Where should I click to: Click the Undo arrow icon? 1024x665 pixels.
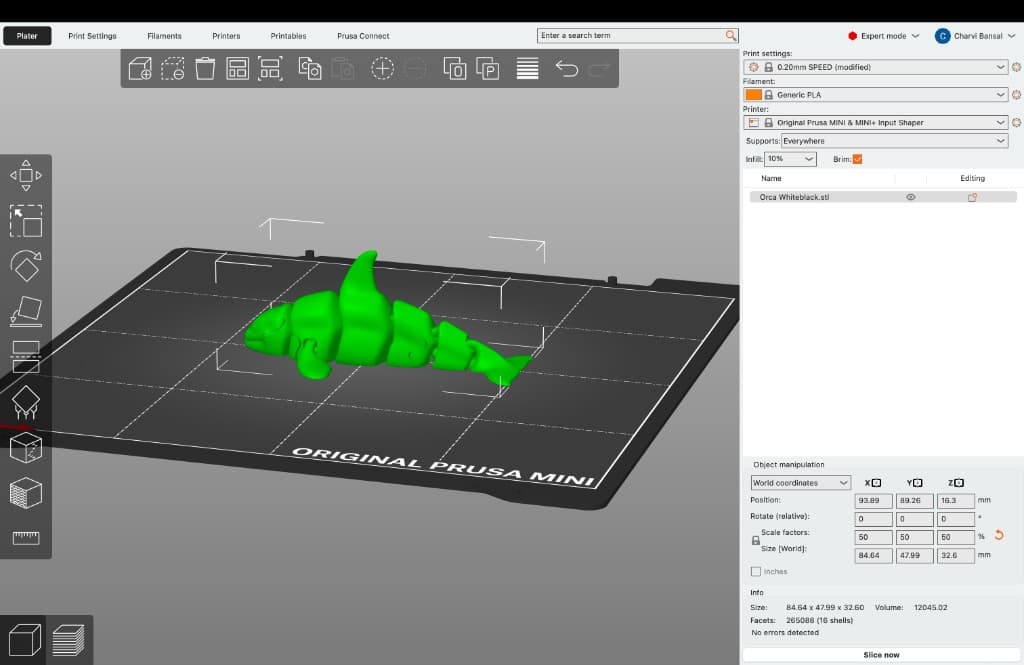(x=567, y=69)
